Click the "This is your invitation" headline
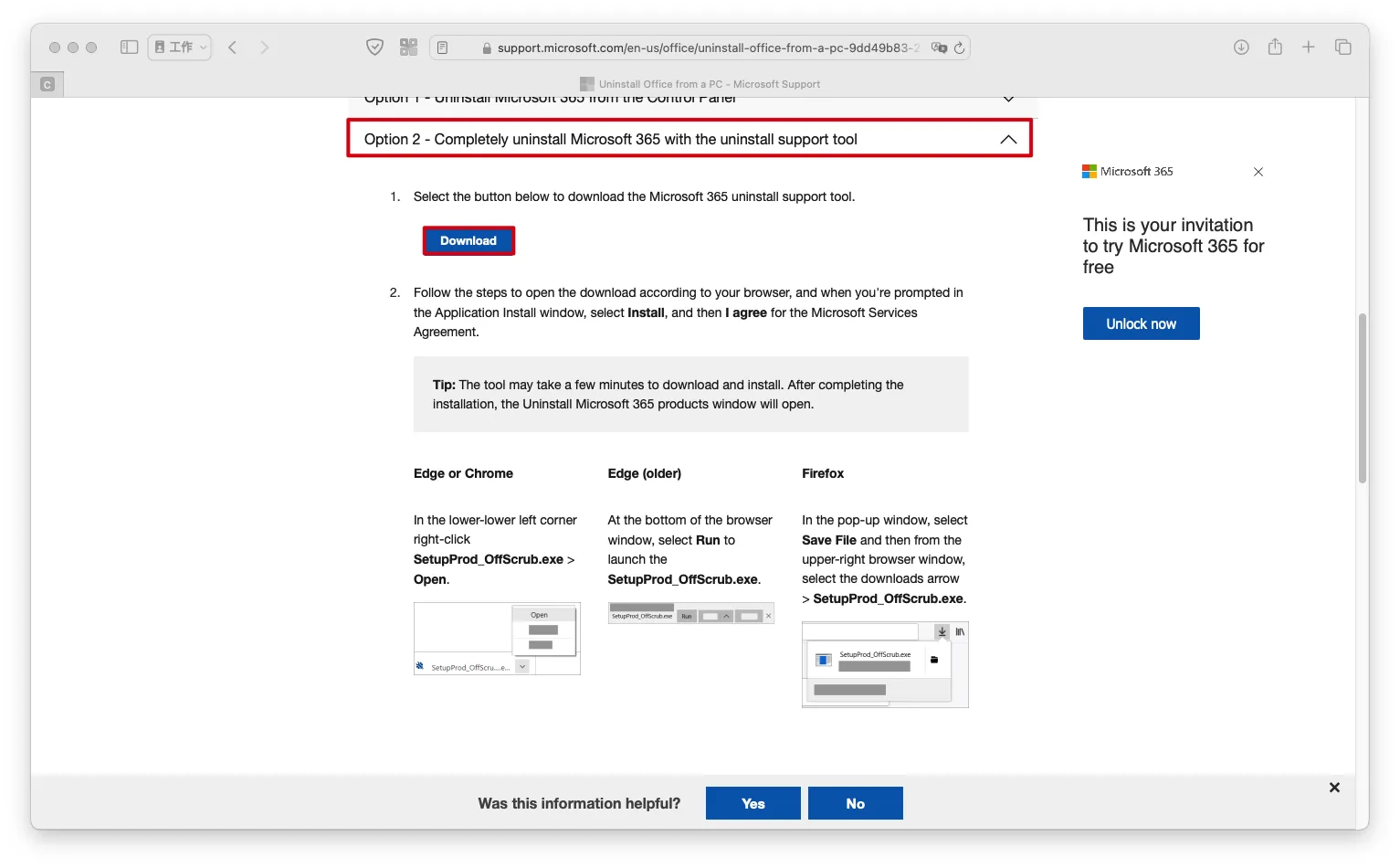Viewport: 1400px width, 868px height. pos(1174,246)
